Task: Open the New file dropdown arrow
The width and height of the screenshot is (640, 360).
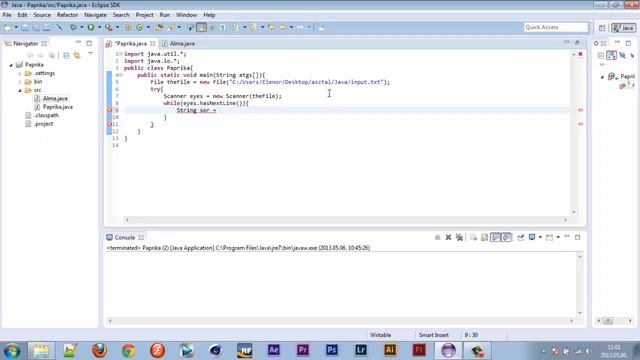Action: tap(16, 27)
